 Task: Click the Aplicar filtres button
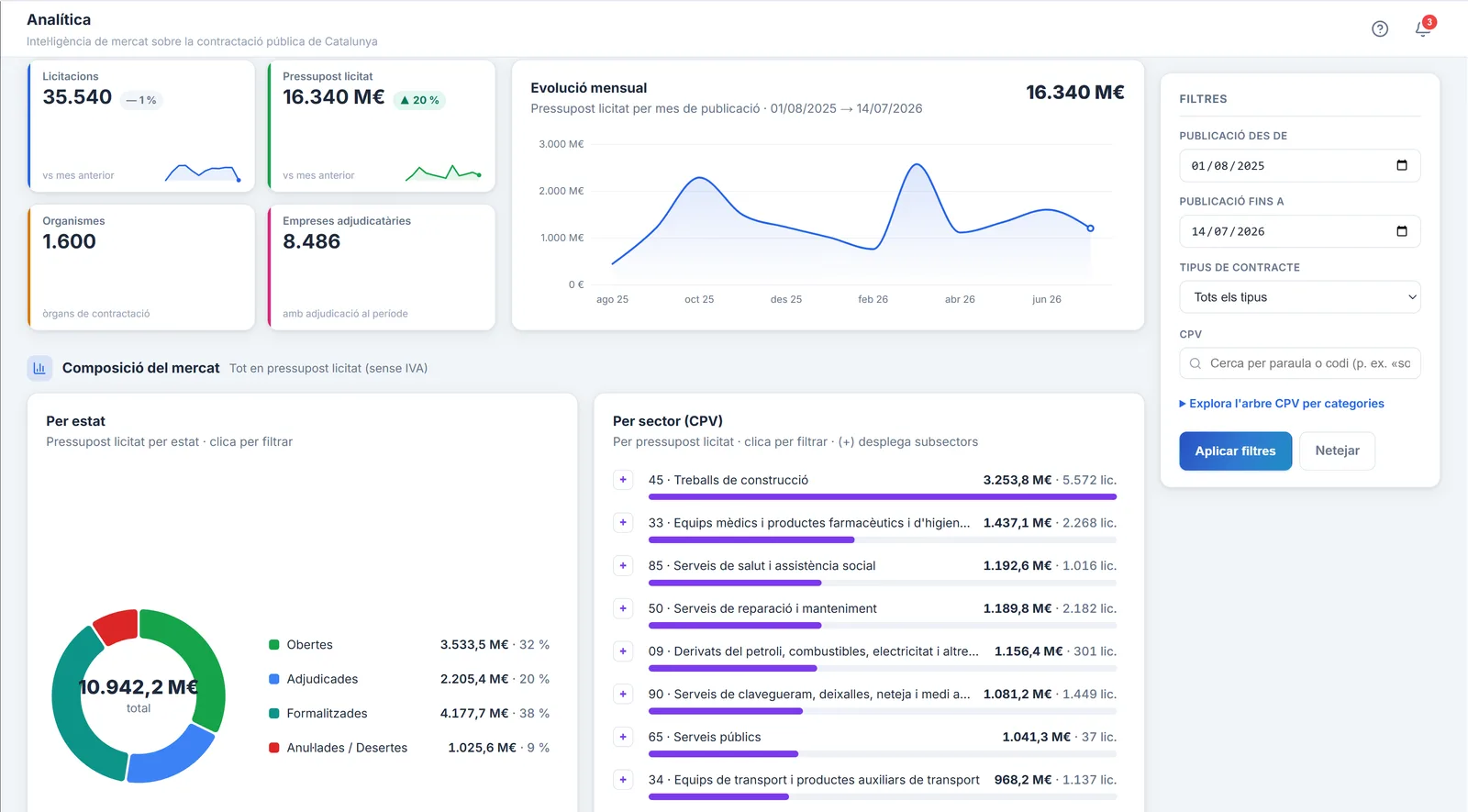click(x=1235, y=451)
